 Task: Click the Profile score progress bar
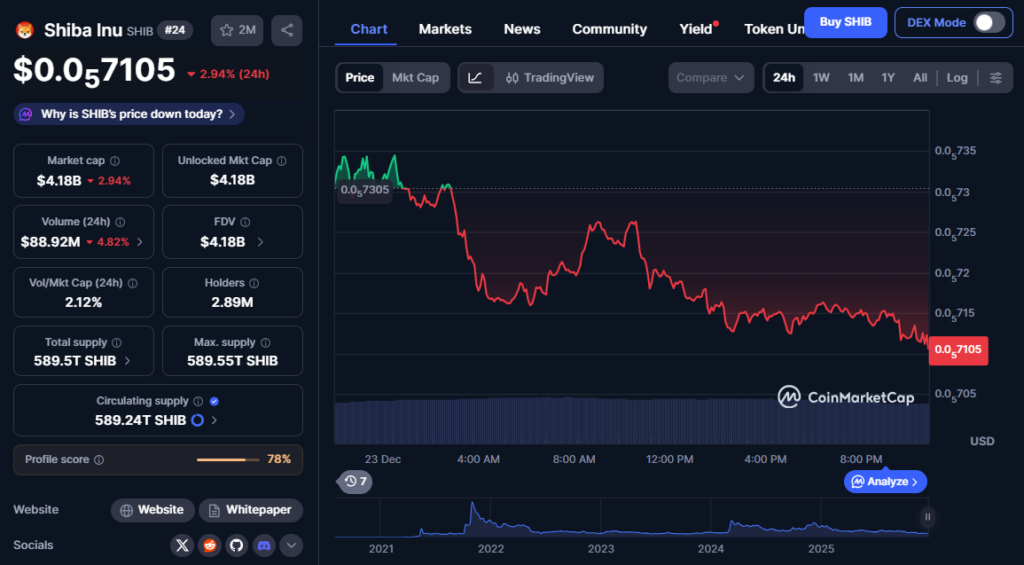[221, 460]
